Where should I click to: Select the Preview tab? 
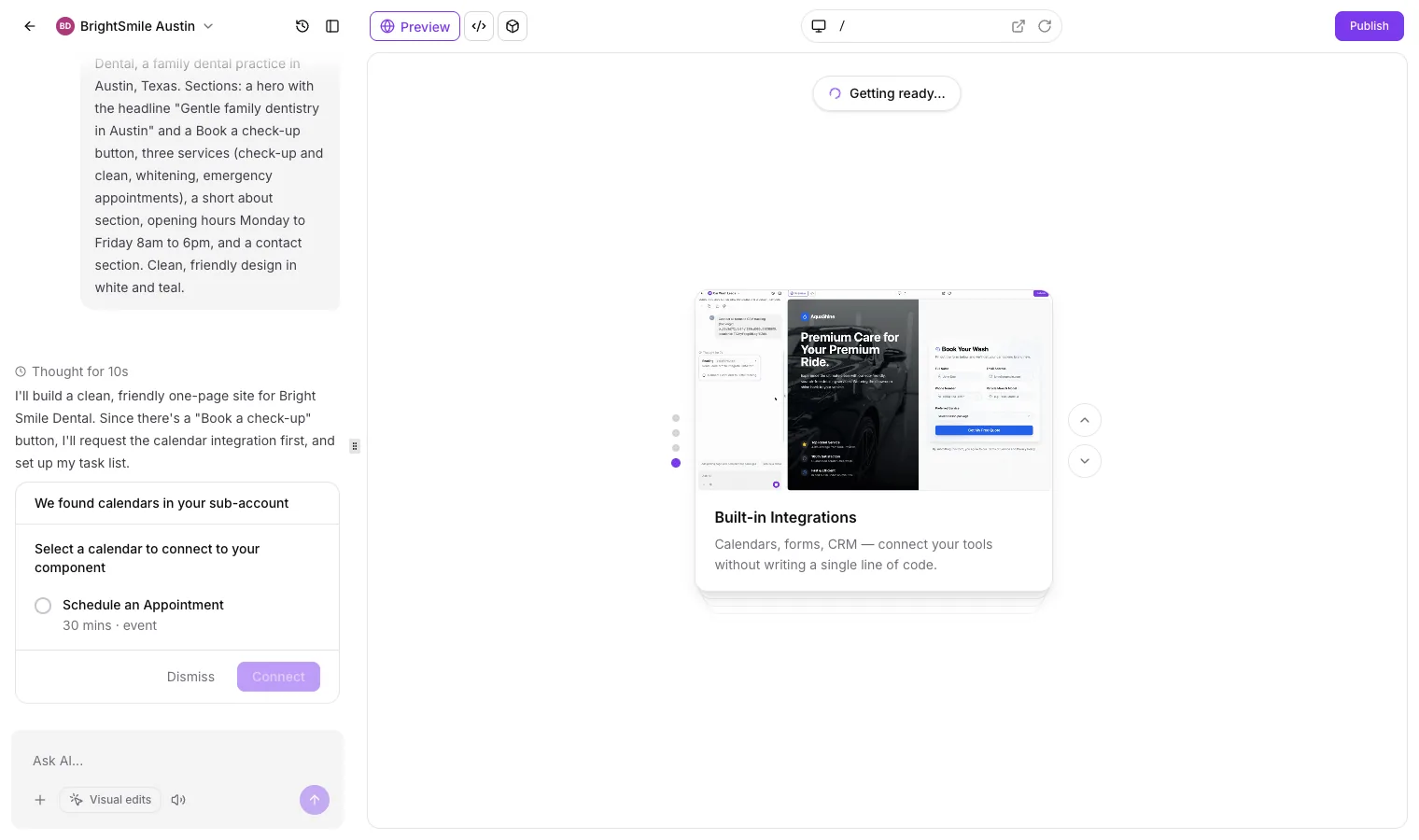(414, 26)
